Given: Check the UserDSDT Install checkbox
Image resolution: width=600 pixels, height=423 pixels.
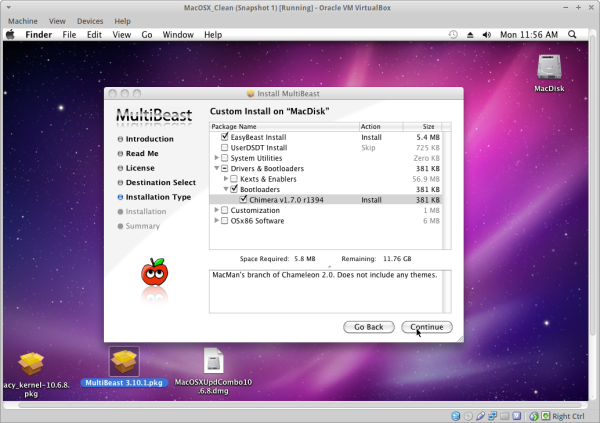Looking at the screenshot, I should (225, 147).
